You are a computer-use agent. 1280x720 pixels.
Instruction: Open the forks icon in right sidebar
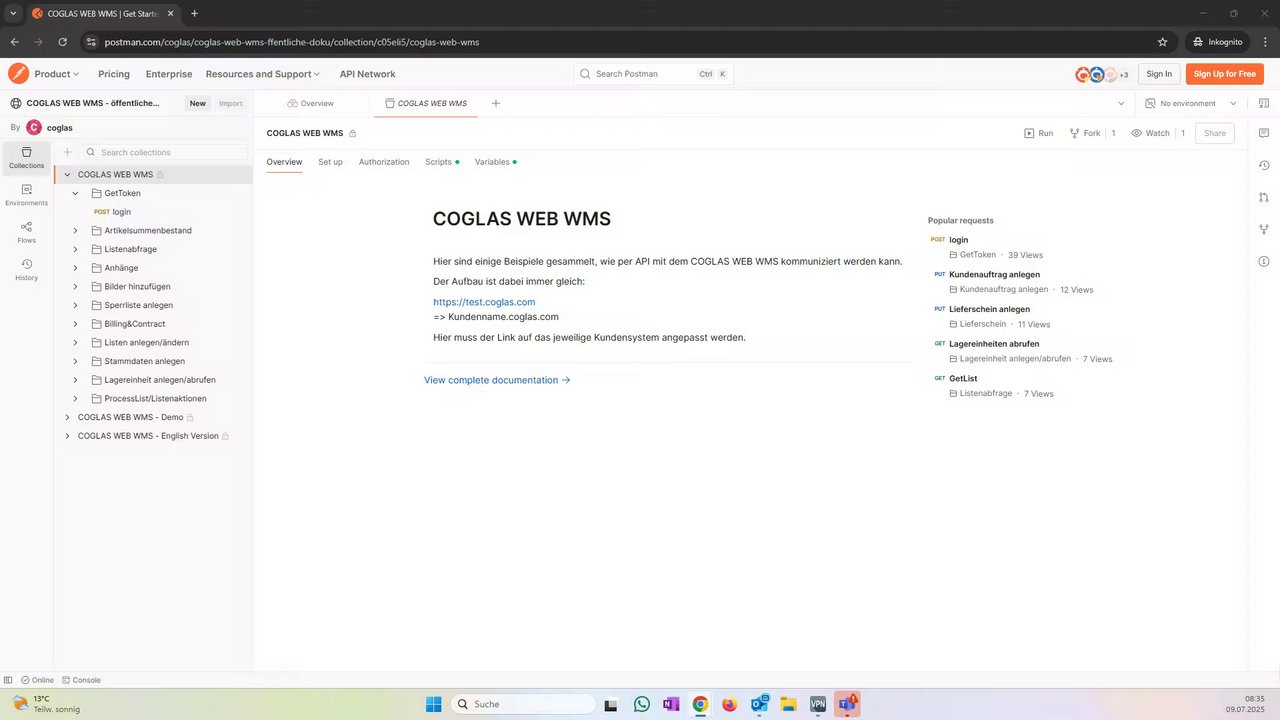point(1264,229)
